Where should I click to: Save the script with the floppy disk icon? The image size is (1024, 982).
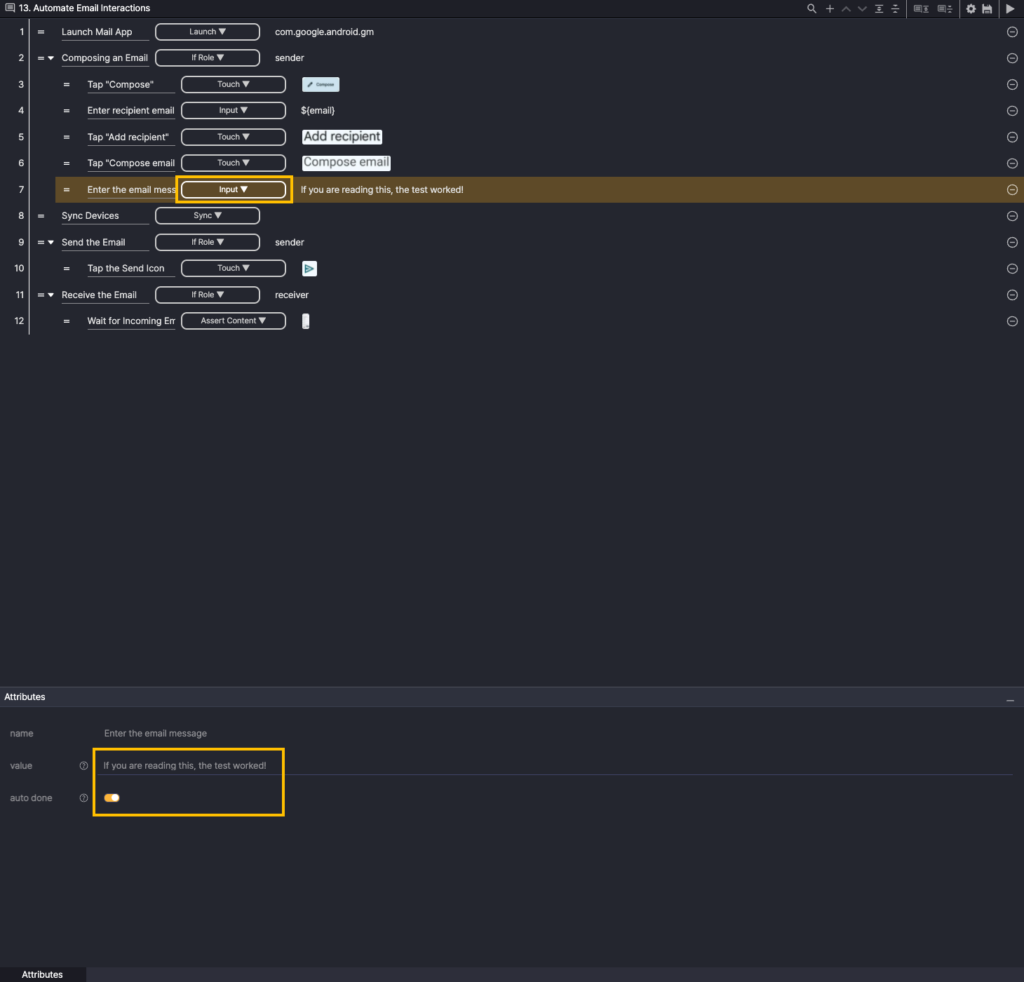[987, 8]
